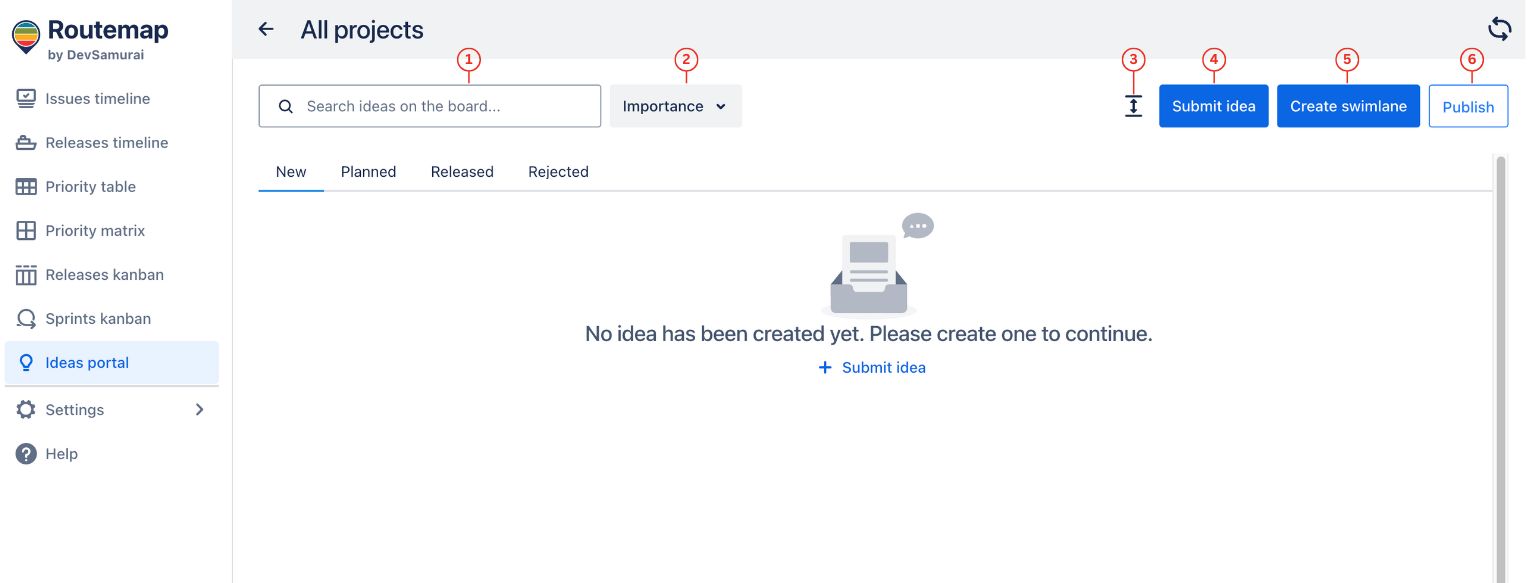Click the Publish button
This screenshot has width=1536, height=583.
(1468, 105)
